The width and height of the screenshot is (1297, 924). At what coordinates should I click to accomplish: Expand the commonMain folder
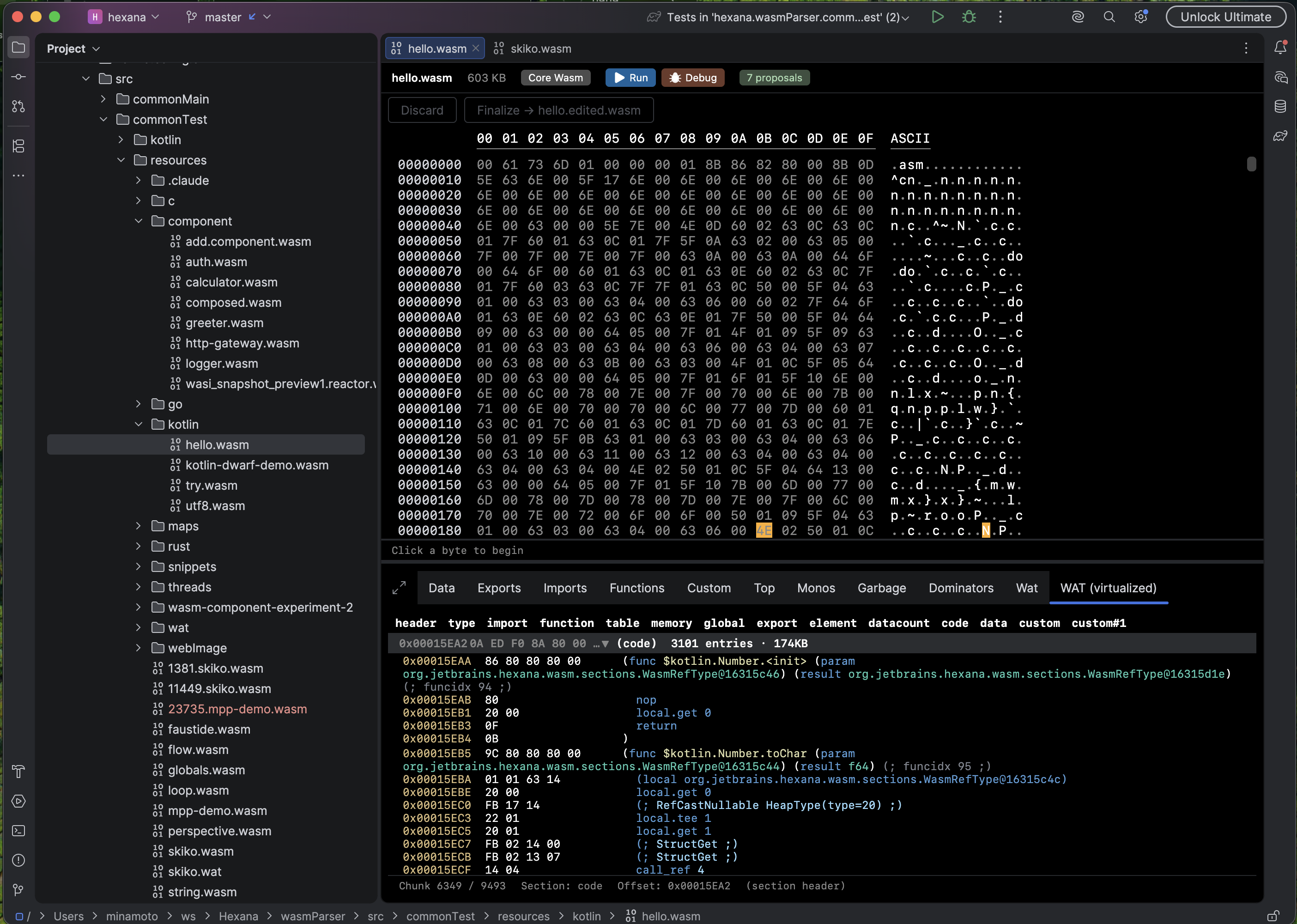pos(103,99)
